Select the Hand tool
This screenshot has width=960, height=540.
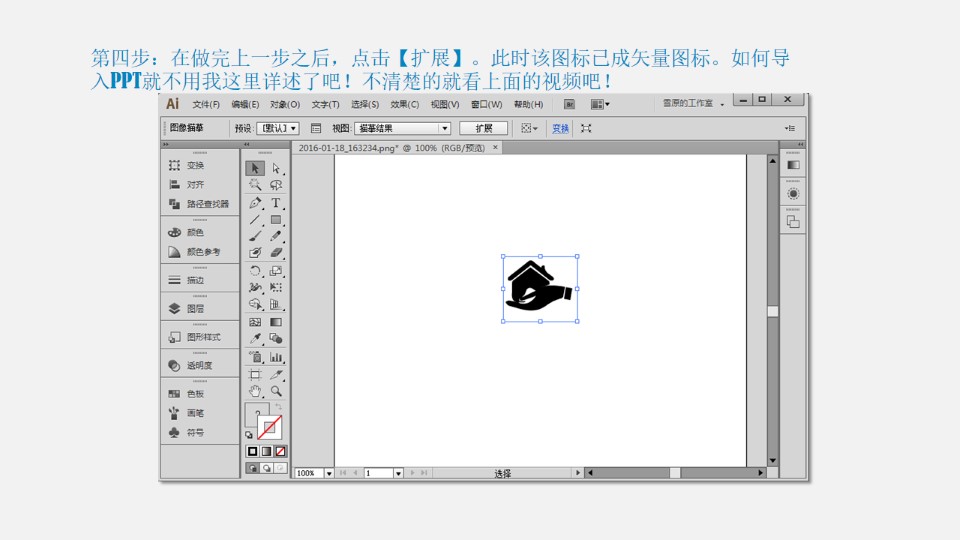pos(255,392)
